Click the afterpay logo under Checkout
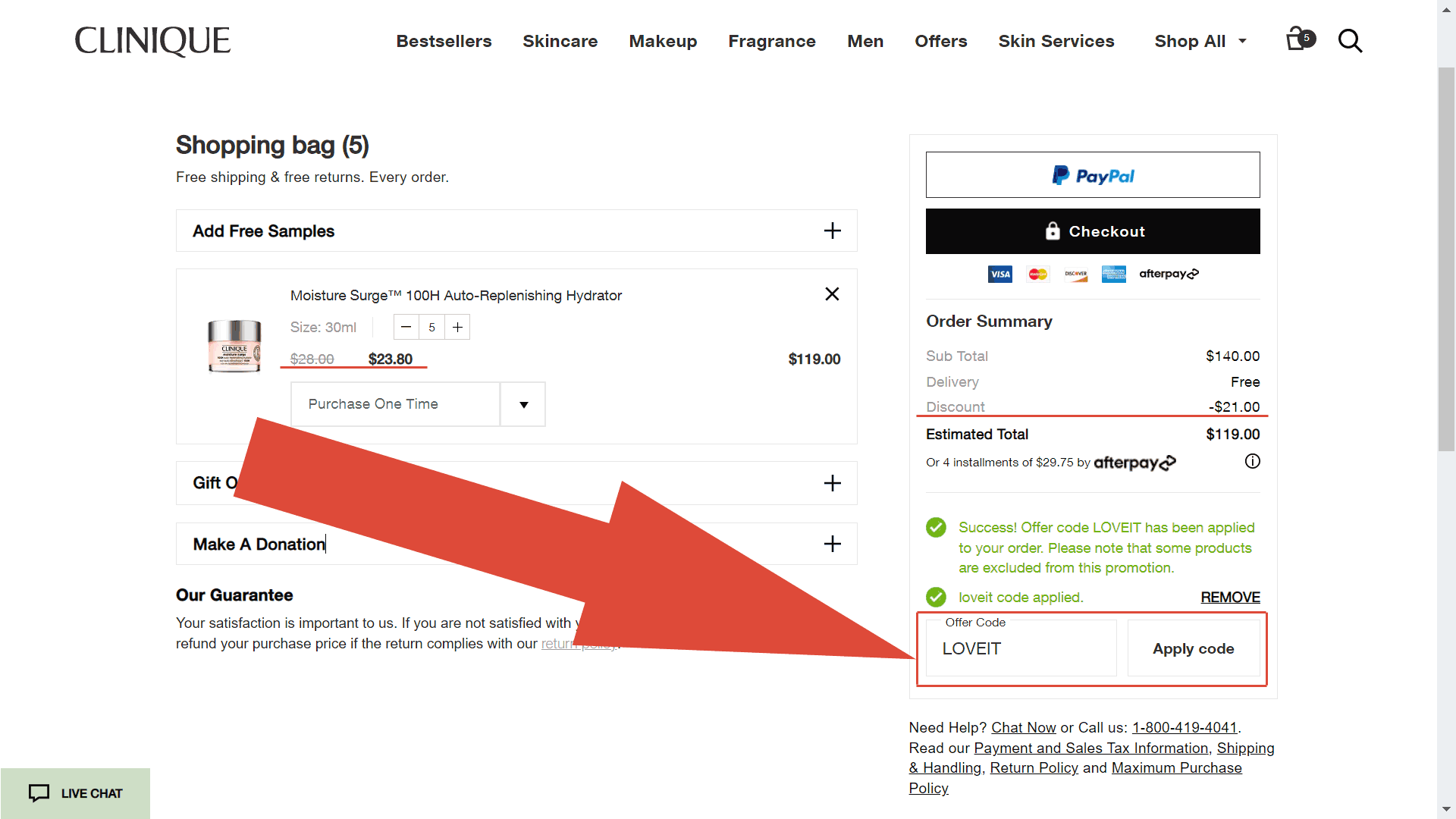 1169,274
